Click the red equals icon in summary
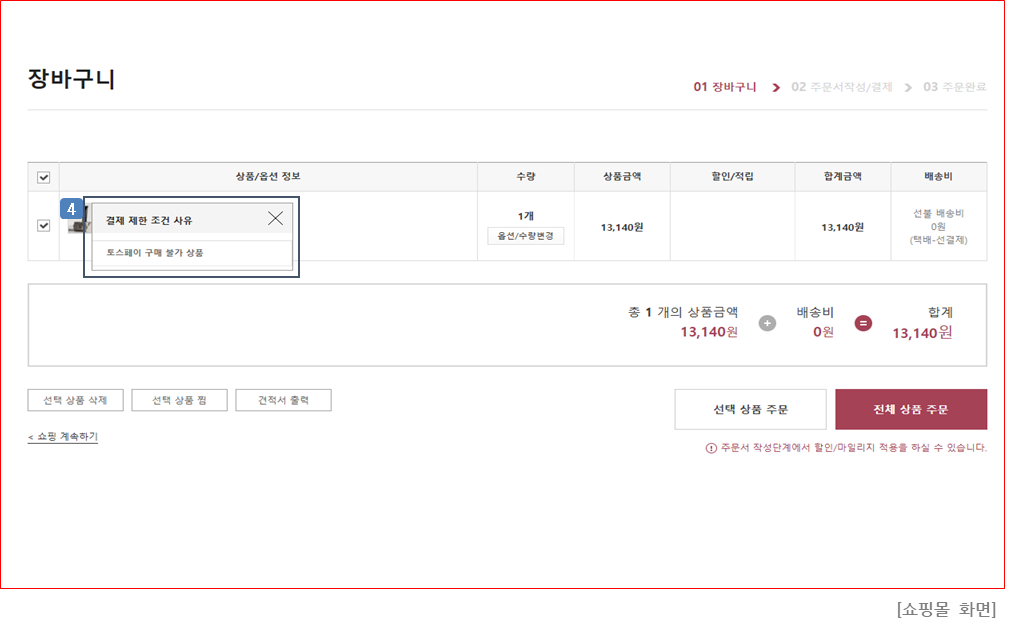This screenshot has height=635, width=1010. (863, 323)
